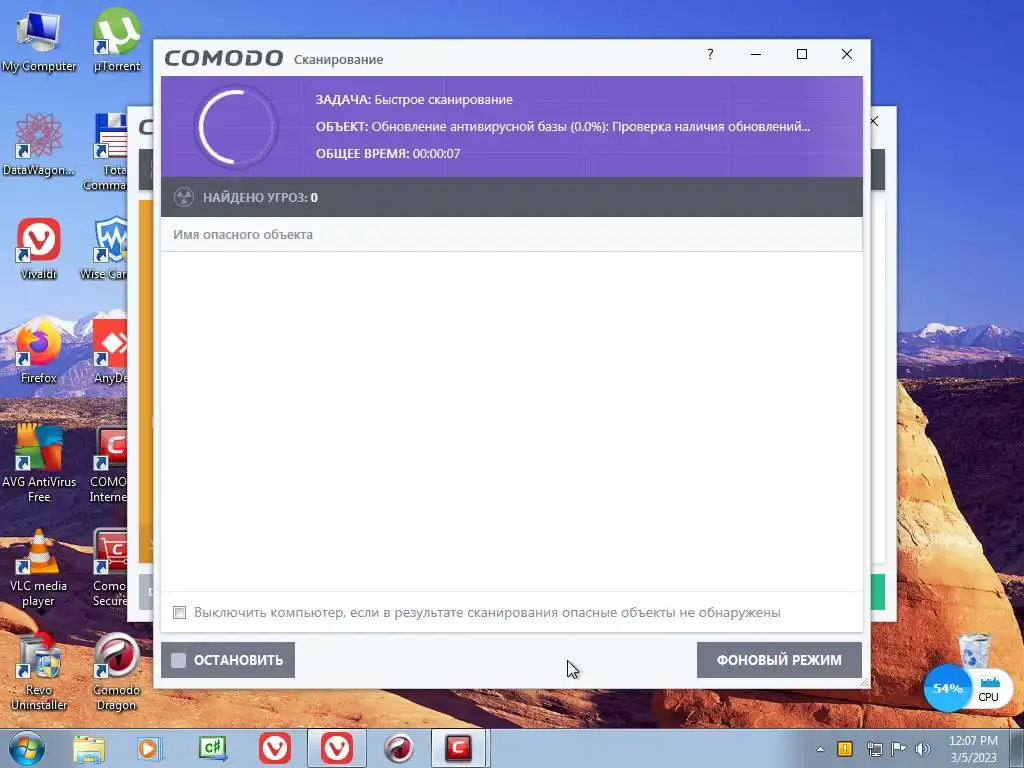The width and height of the screenshot is (1024, 768).
Task: Open Comodo Secure Shopping desktop icon
Action: pos(110,568)
